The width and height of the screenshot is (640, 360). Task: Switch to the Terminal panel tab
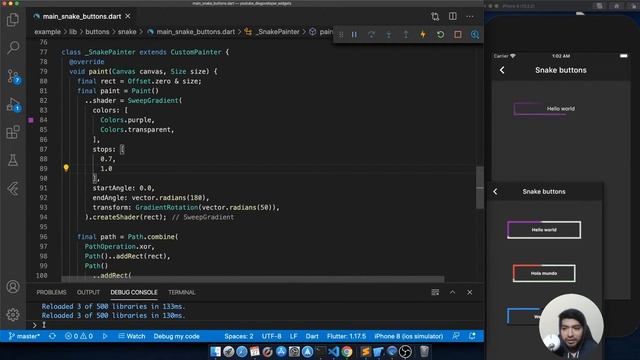(x=182, y=292)
